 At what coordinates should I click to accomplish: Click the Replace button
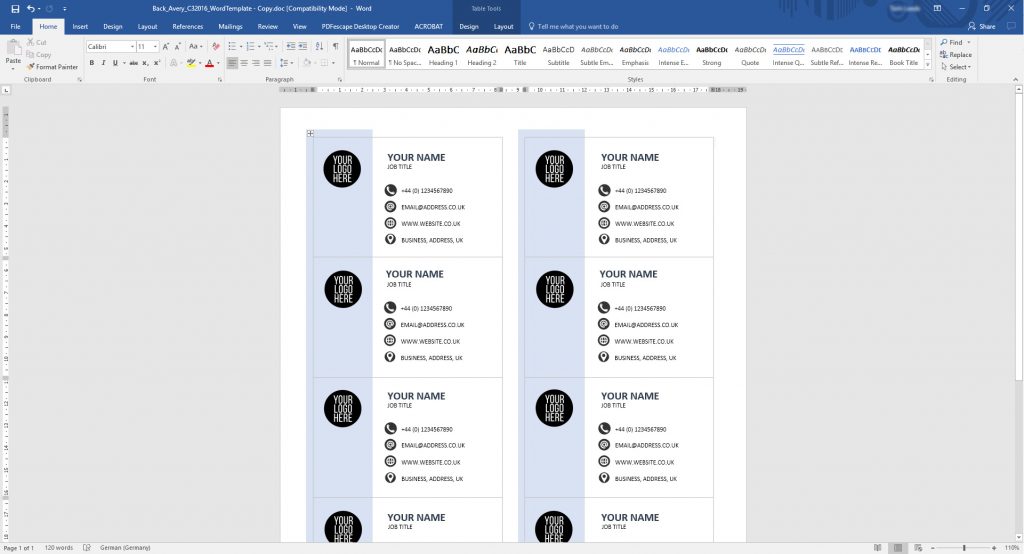956,55
